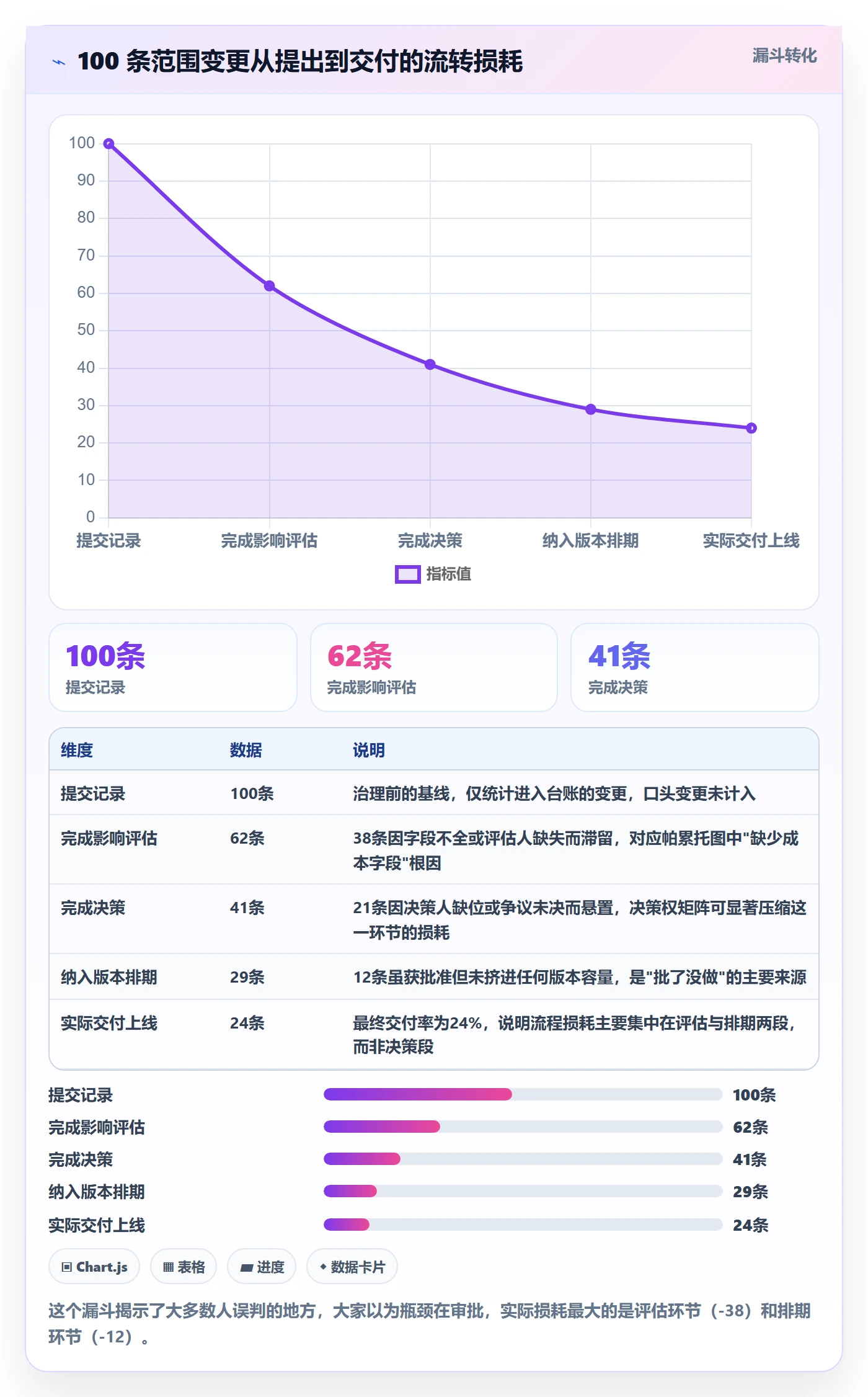Click the 完成影响评估 progress bar
Image resolution: width=868 pixels, height=1397 pixels.
[x=523, y=1127]
